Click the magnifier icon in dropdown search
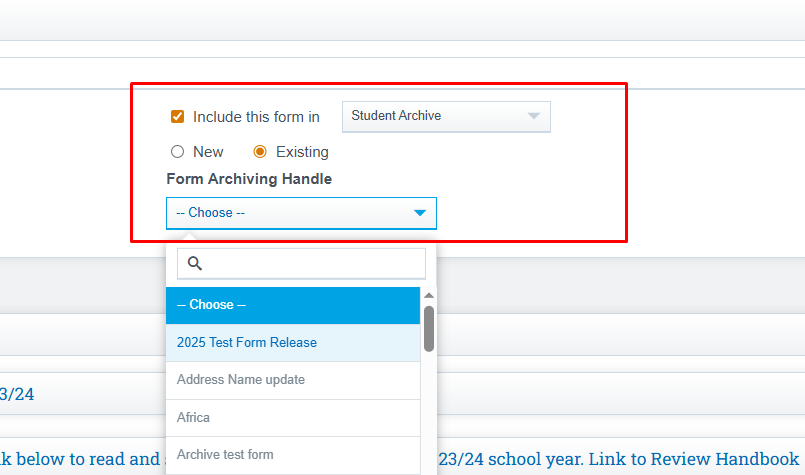 point(195,263)
